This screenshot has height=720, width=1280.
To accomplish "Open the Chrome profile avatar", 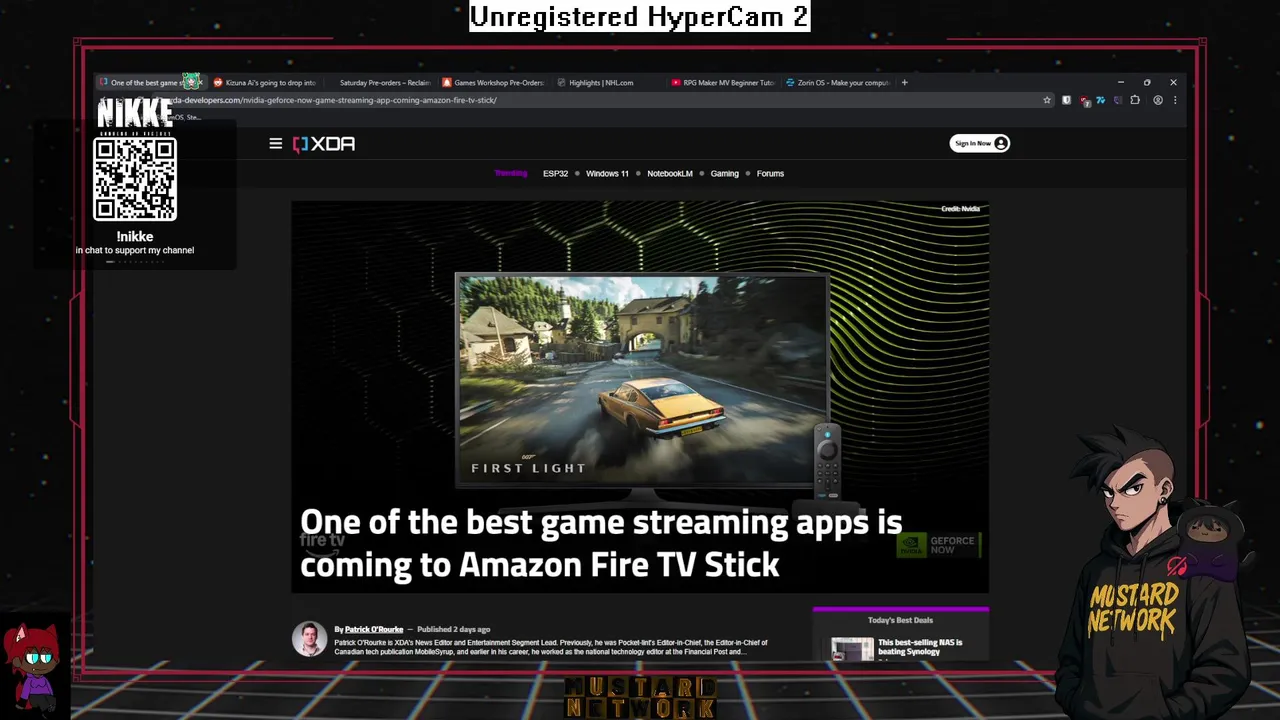I will tap(1158, 100).
